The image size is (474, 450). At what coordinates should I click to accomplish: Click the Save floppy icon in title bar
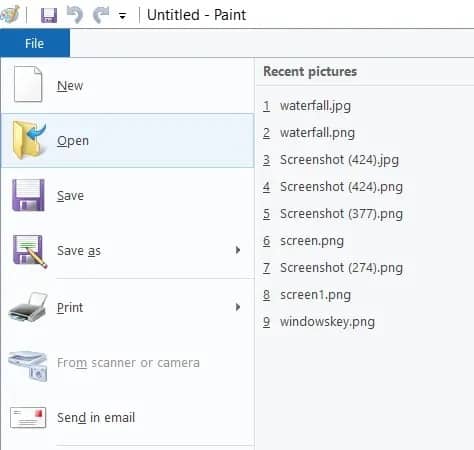pyautogui.click(x=49, y=15)
